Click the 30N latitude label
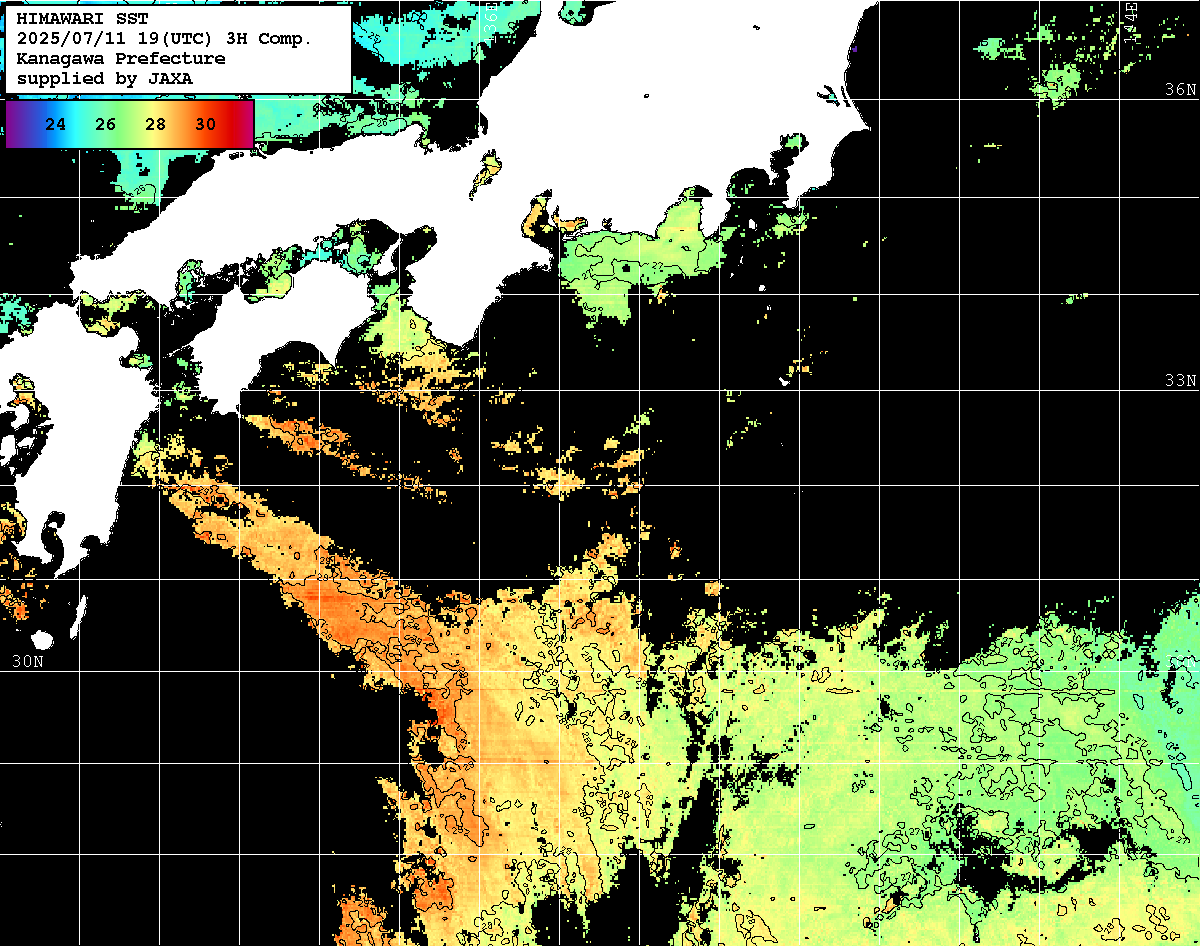Image resolution: width=1200 pixels, height=946 pixels. pyautogui.click(x=28, y=661)
